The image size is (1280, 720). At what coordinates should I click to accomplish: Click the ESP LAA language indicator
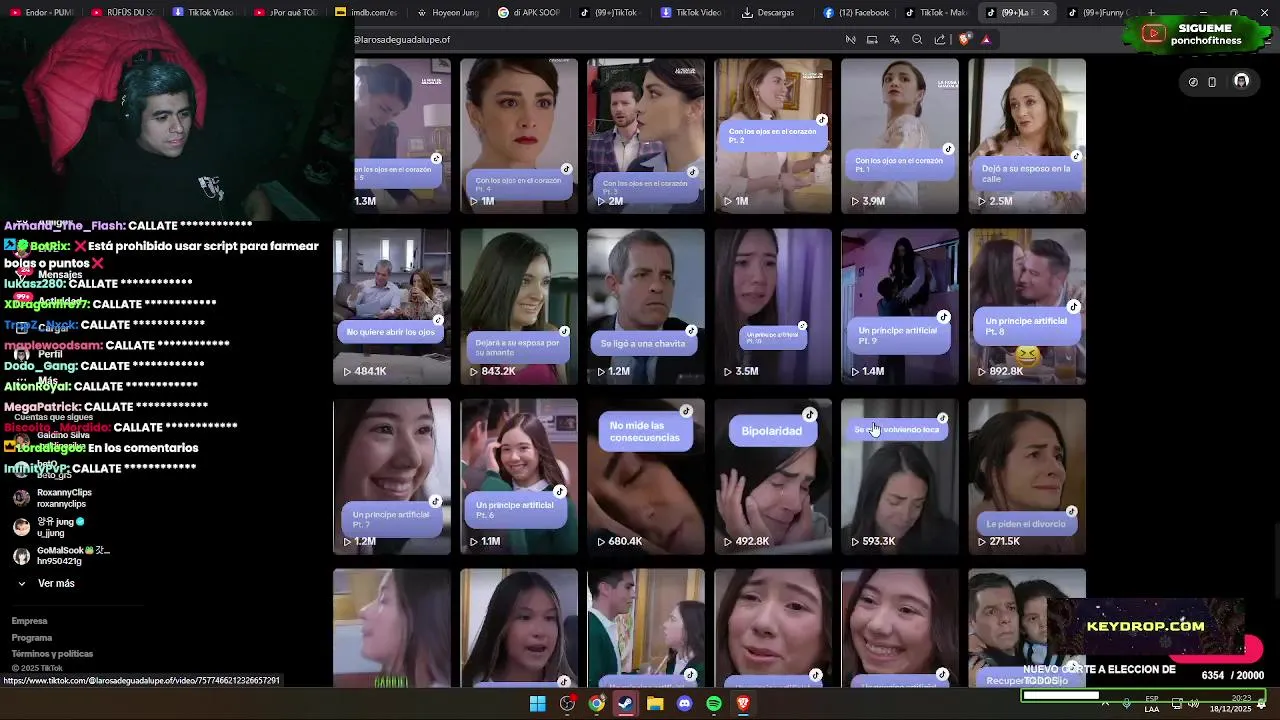tap(1152, 704)
